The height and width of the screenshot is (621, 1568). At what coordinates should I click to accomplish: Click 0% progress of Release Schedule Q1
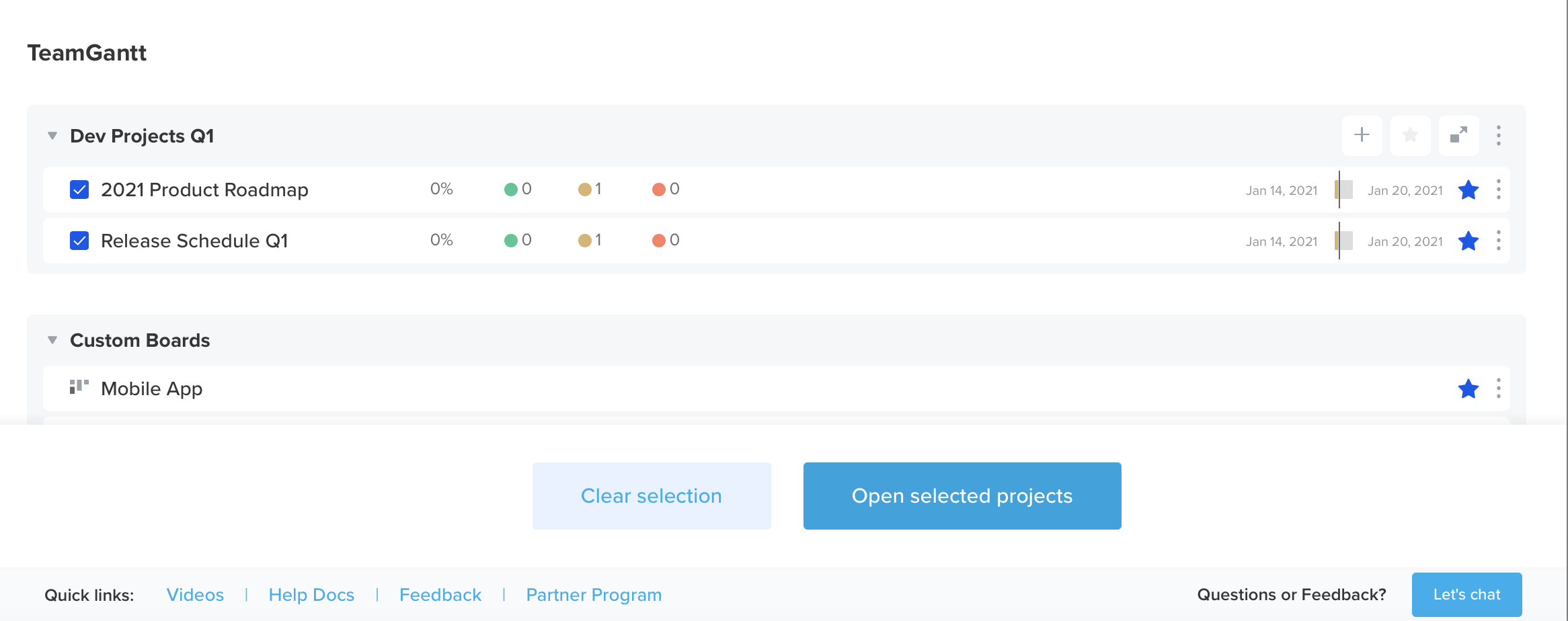(442, 240)
